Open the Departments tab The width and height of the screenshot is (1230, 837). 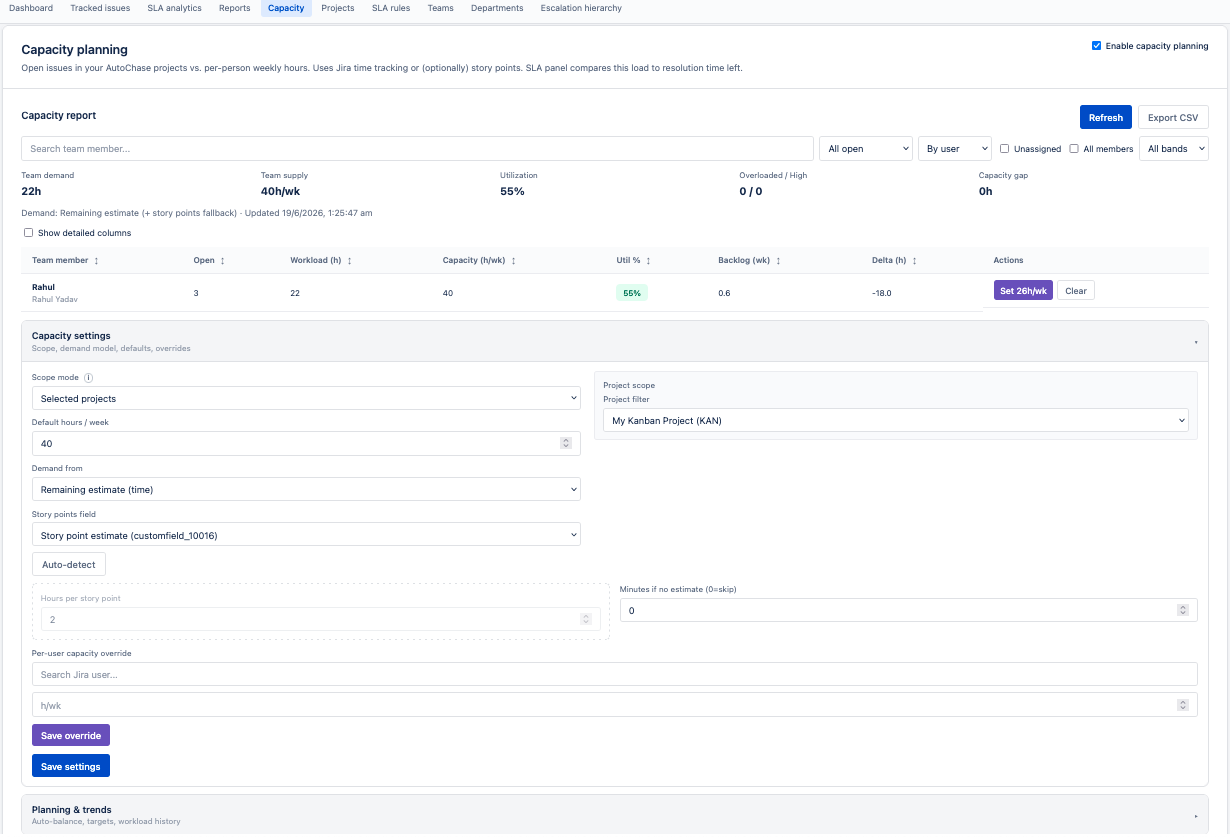pyautogui.click(x=497, y=8)
